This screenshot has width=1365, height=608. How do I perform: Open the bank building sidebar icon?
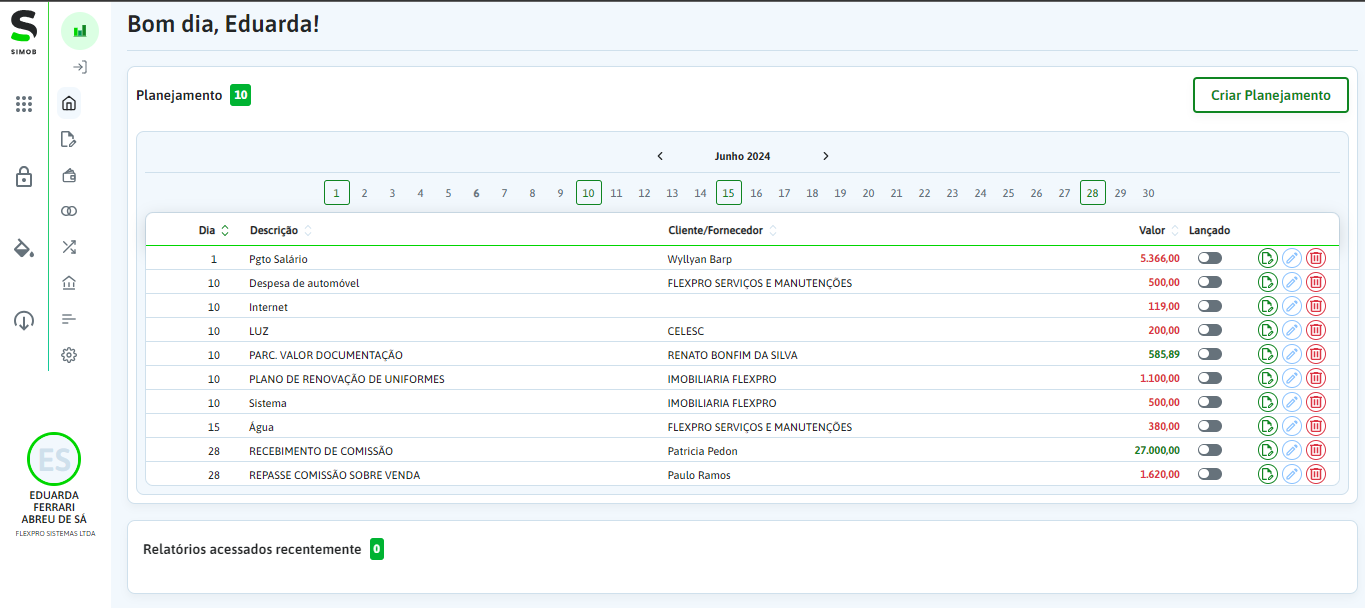[69, 283]
